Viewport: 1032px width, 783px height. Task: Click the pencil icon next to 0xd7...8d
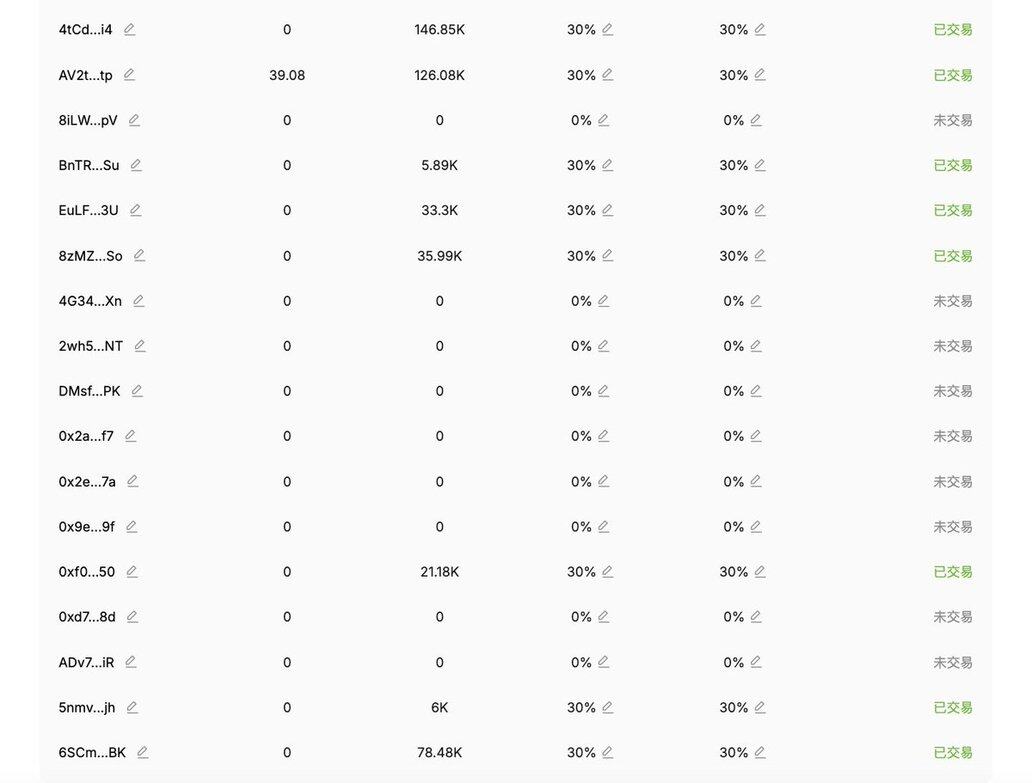pyautogui.click(x=132, y=617)
